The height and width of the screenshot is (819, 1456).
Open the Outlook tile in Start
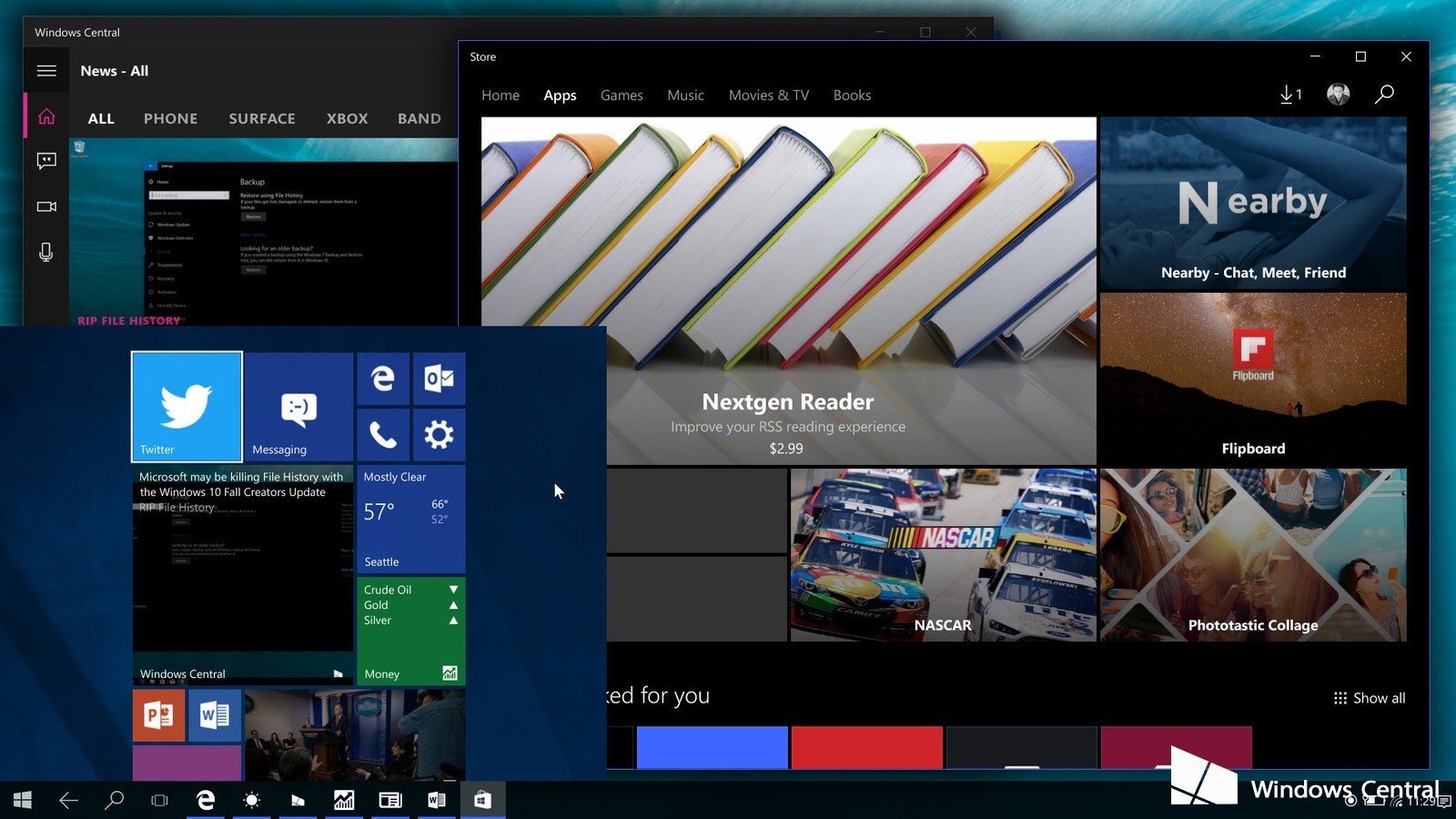(x=439, y=379)
